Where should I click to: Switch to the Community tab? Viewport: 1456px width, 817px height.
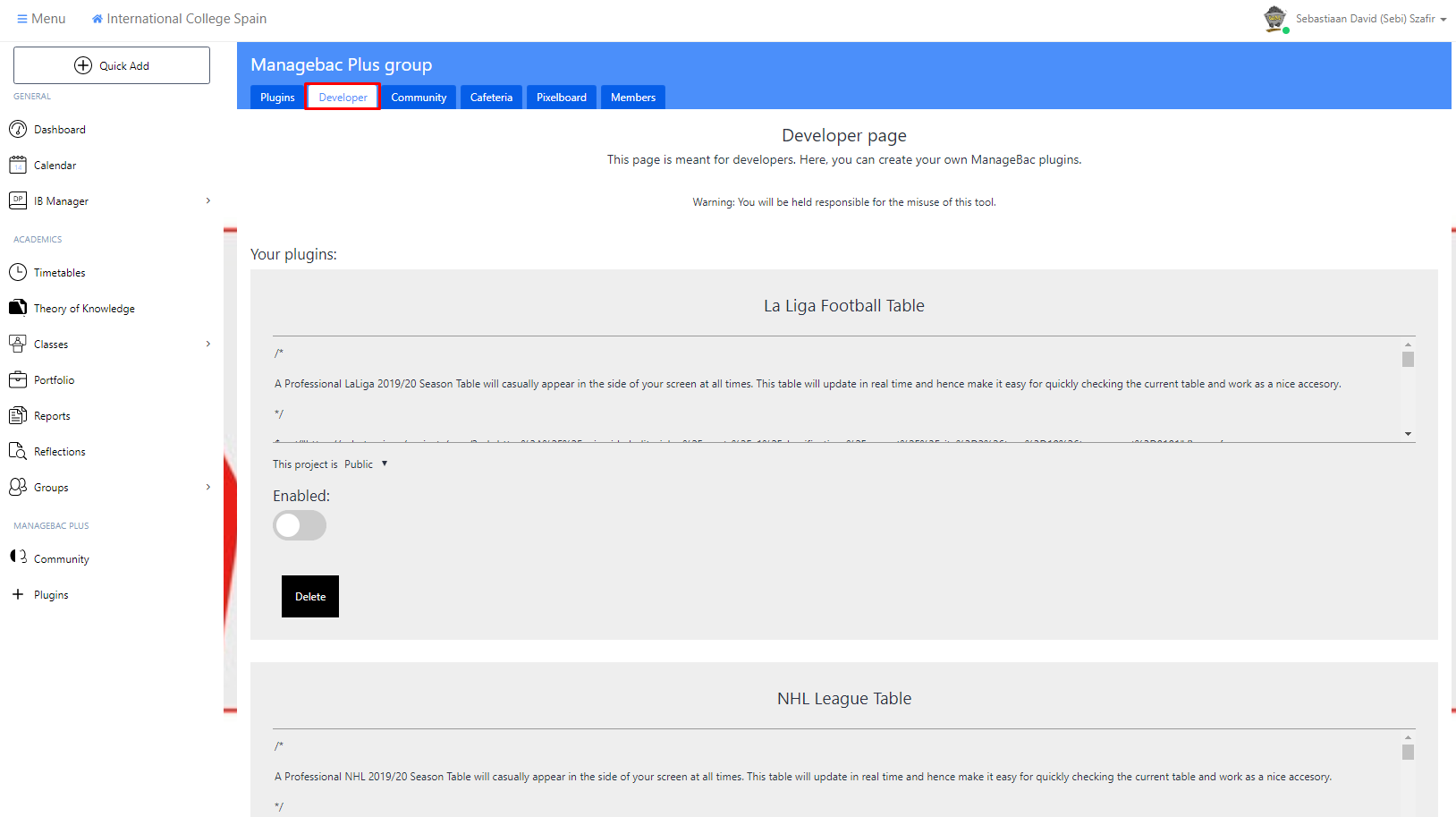pos(419,98)
